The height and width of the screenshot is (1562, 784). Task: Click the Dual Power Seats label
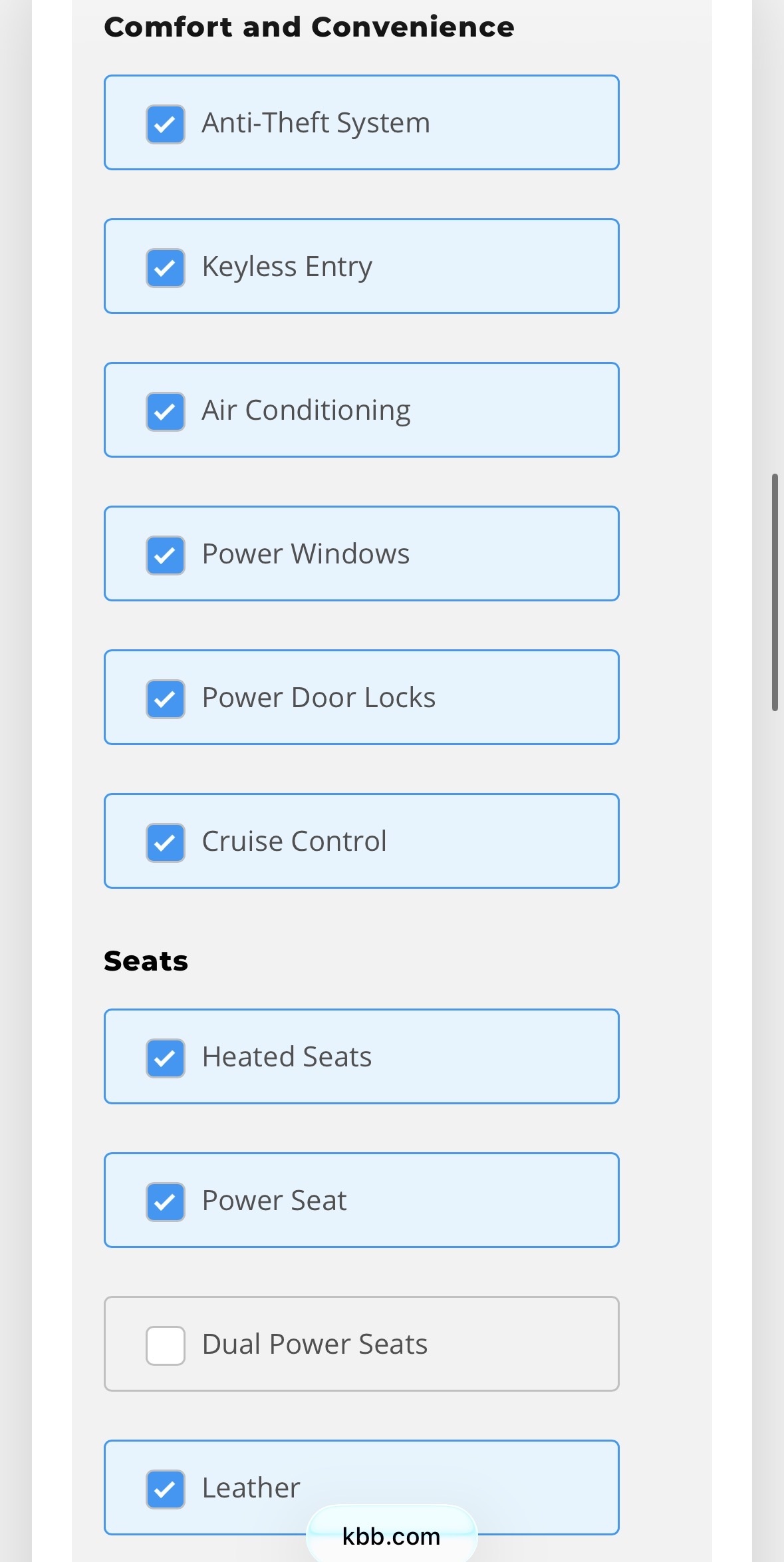click(x=315, y=1344)
